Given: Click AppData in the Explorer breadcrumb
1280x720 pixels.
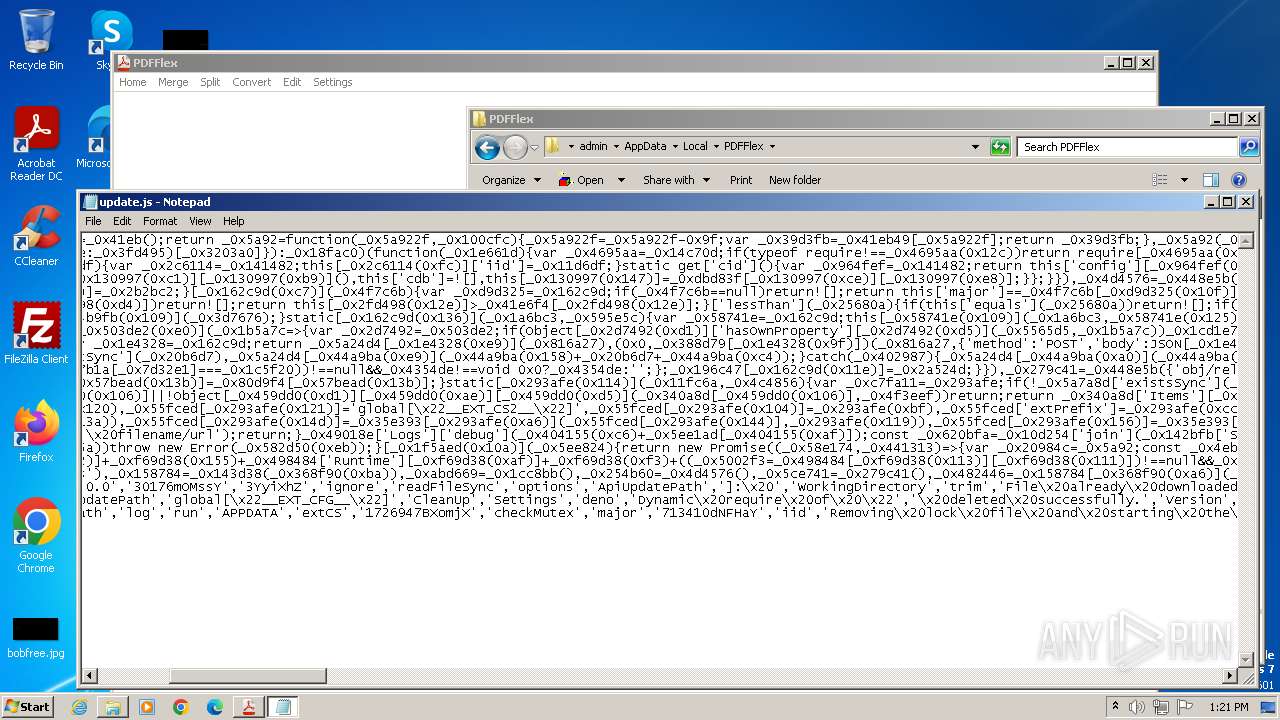Looking at the screenshot, I should point(645,146).
